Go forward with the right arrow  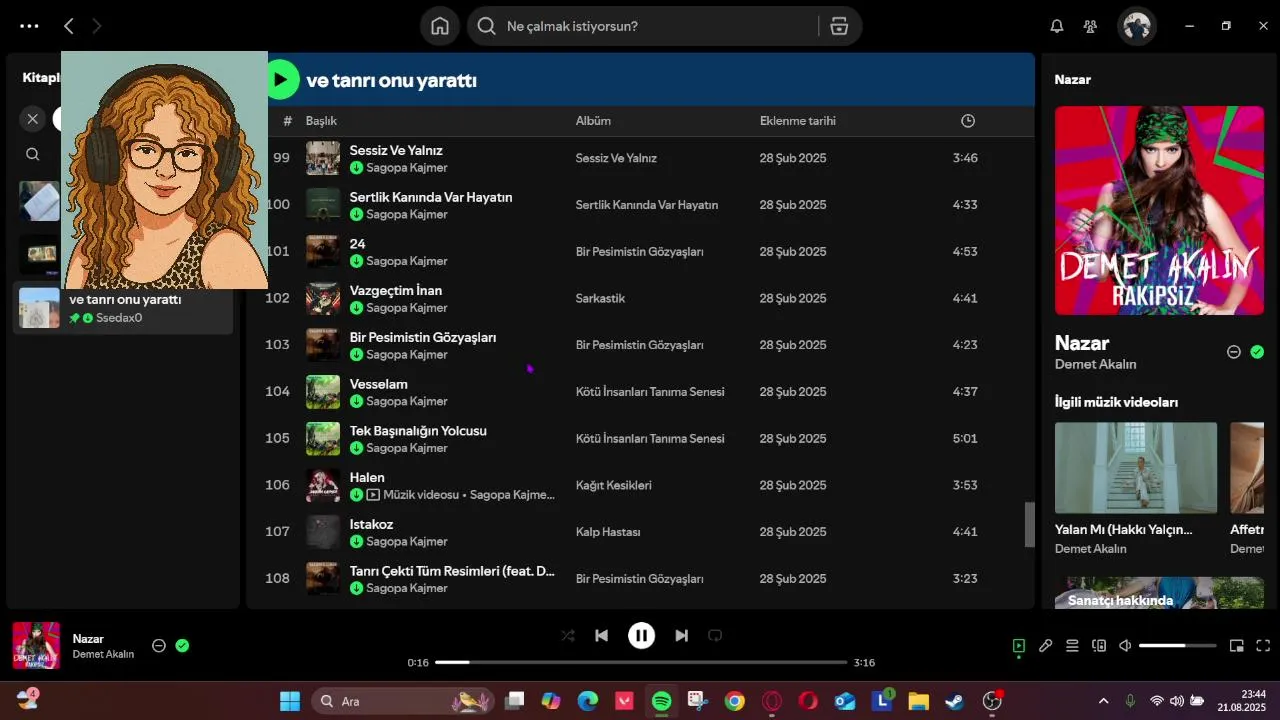tap(97, 26)
